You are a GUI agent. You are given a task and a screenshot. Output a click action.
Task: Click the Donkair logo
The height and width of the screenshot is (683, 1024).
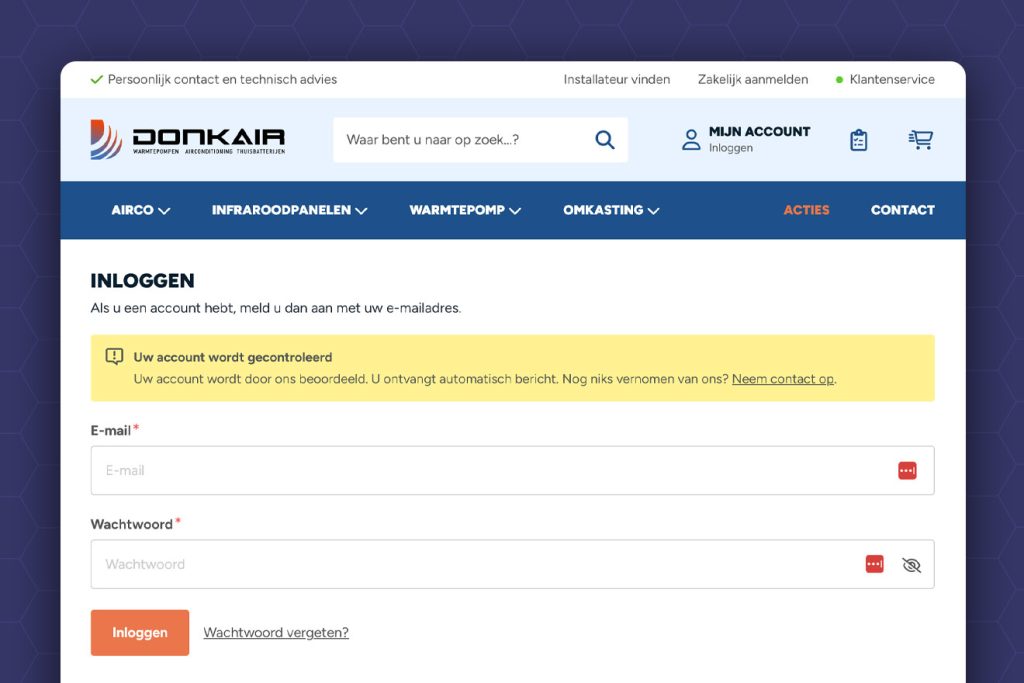click(188, 139)
